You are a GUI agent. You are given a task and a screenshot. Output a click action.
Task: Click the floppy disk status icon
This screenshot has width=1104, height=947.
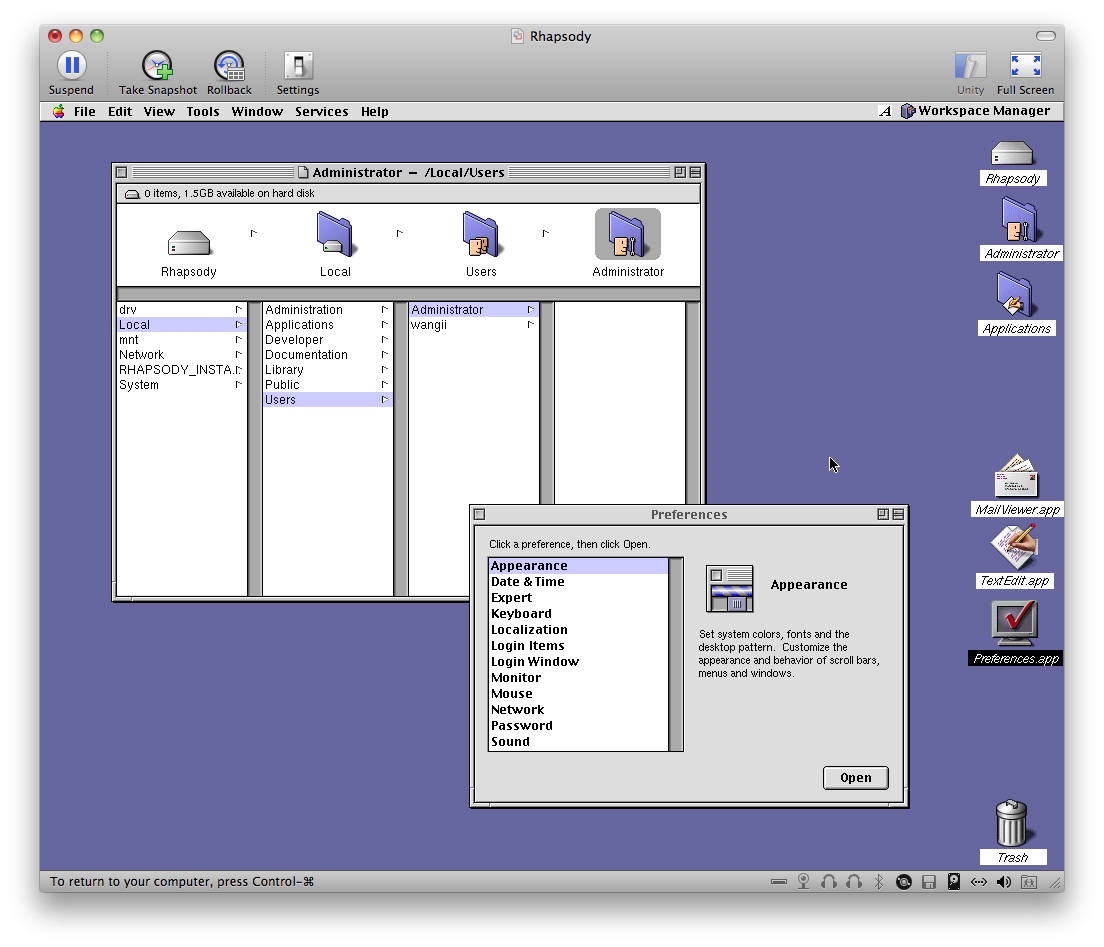click(x=929, y=882)
